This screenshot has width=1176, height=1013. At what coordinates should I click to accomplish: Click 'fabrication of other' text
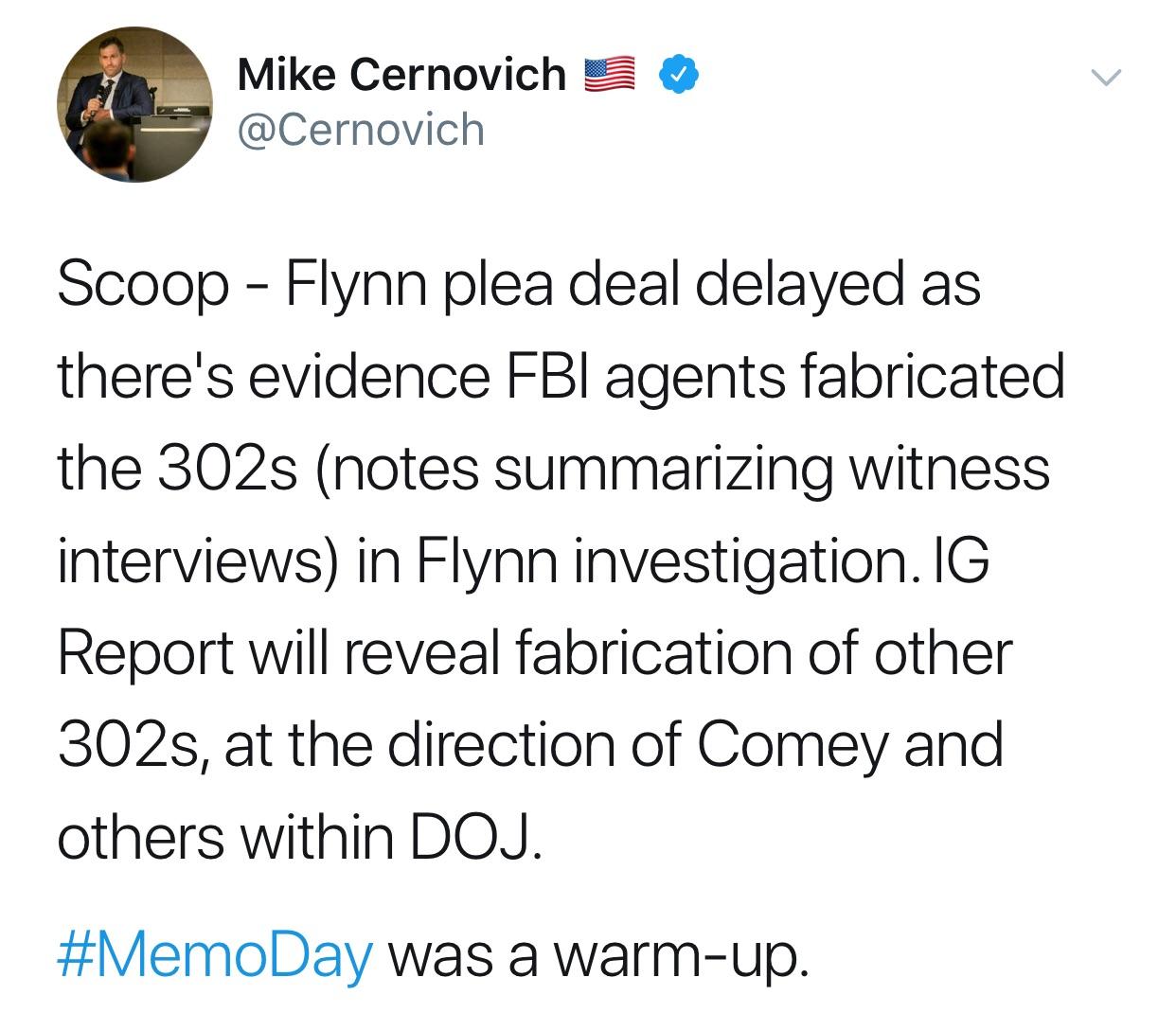pyautogui.click(x=763, y=651)
